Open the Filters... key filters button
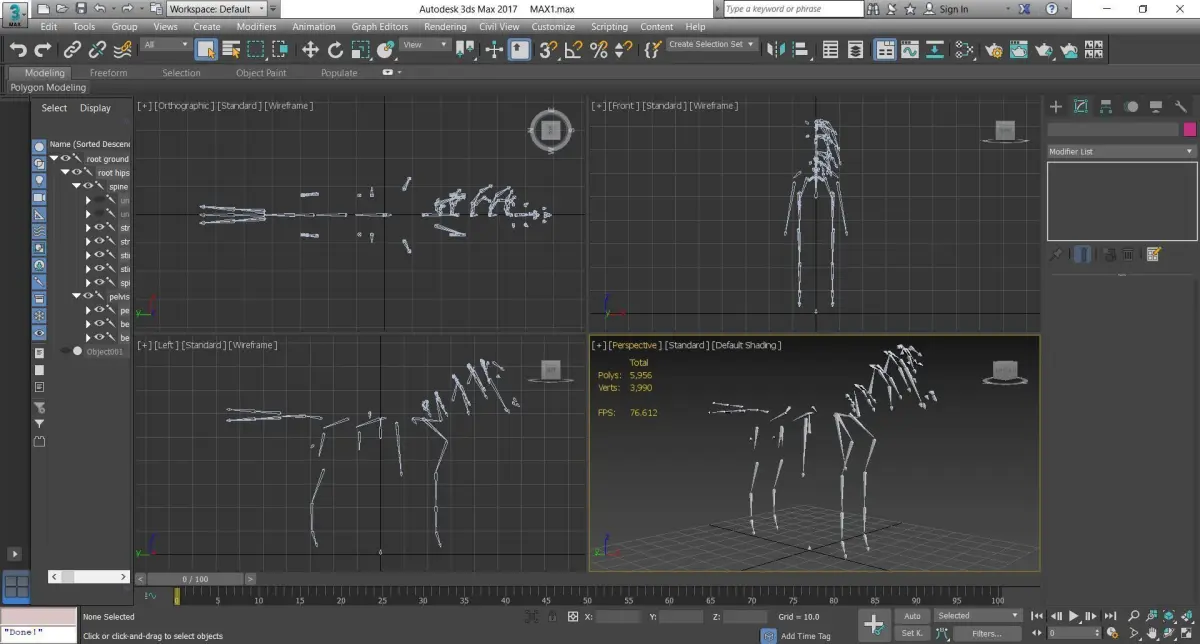This screenshot has width=1200, height=644. (x=986, y=633)
